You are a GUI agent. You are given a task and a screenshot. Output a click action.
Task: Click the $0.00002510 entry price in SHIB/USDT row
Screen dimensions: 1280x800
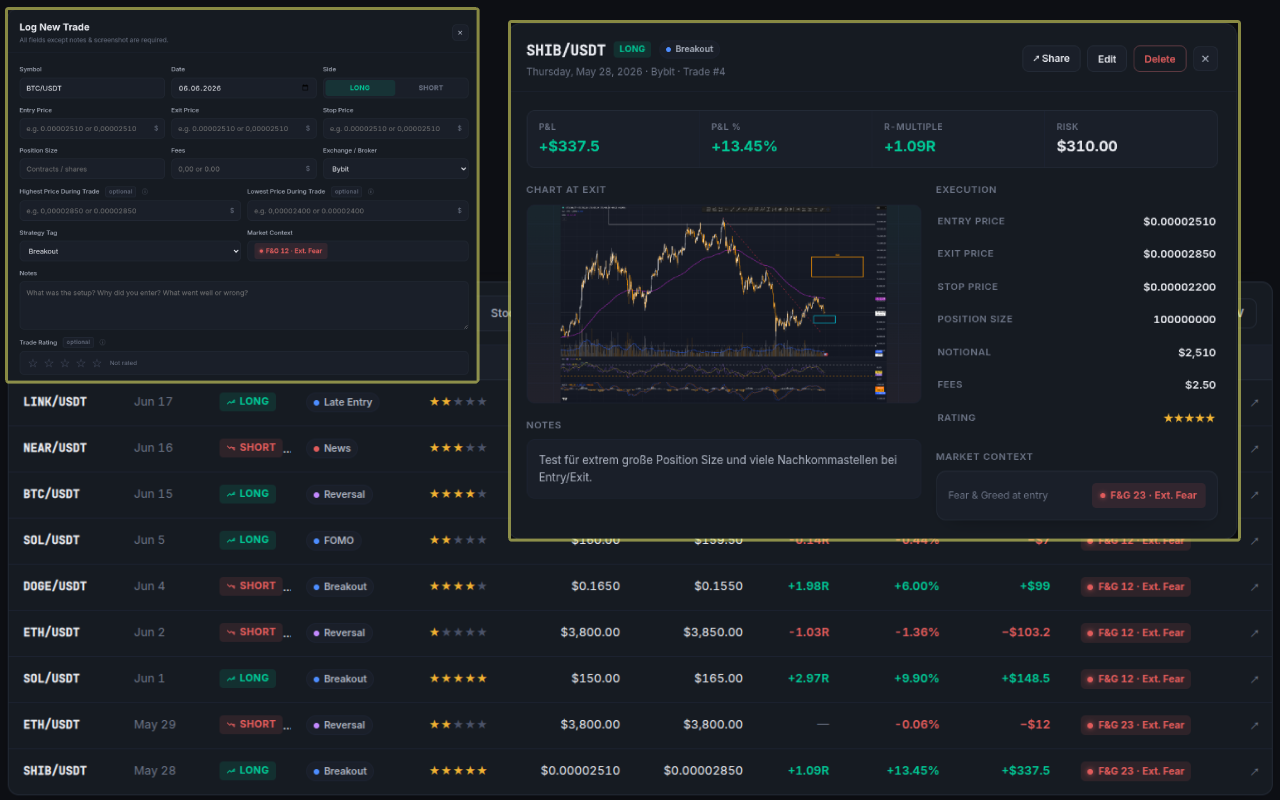coord(580,770)
